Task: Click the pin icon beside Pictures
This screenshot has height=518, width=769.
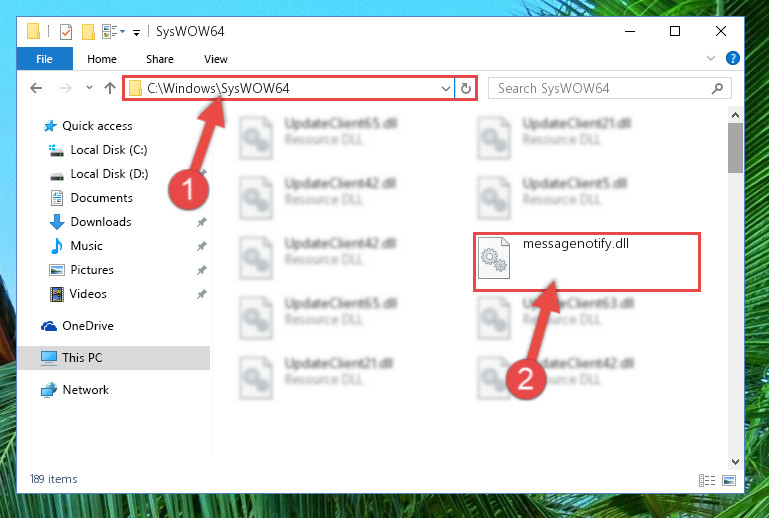Action: pyautogui.click(x=202, y=270)
